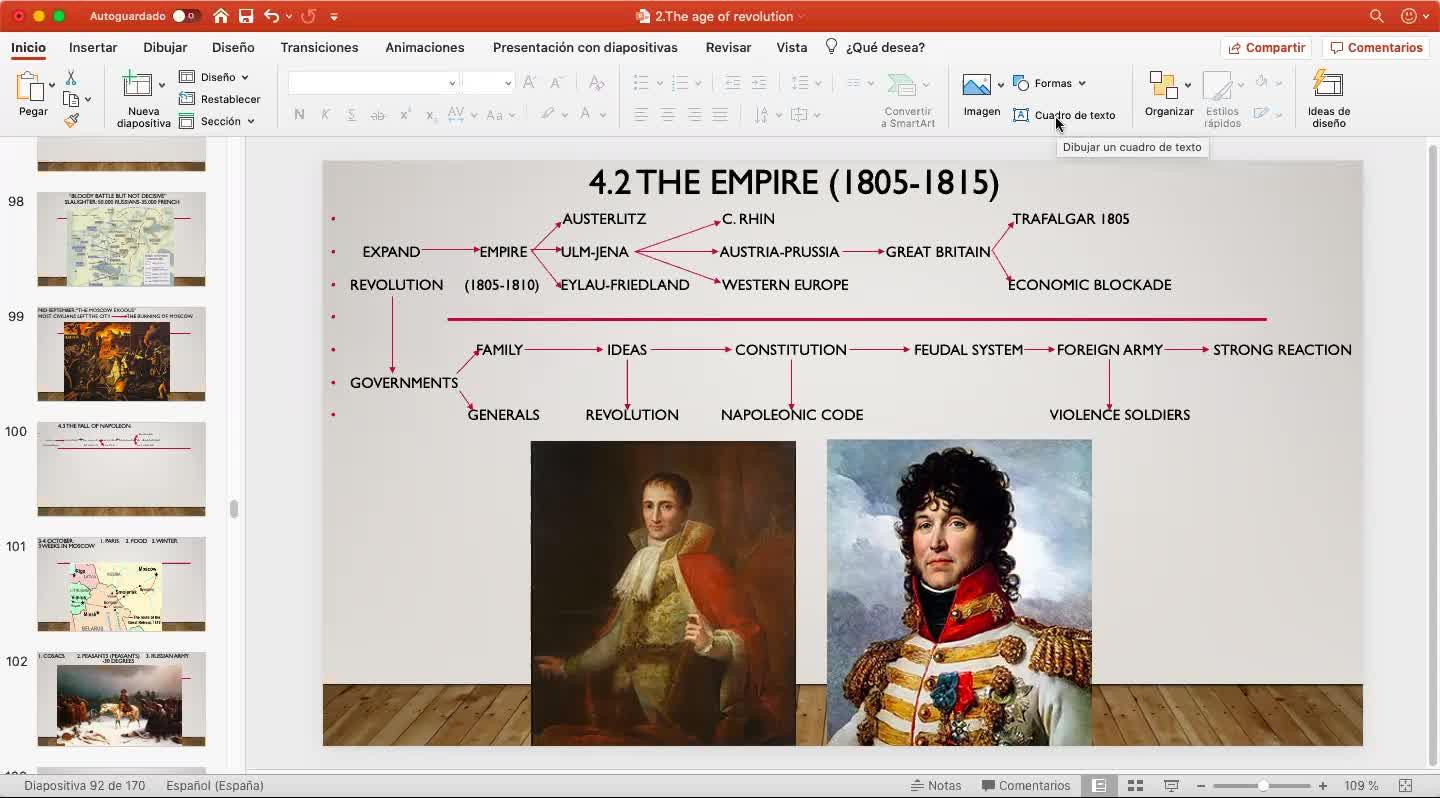Viewport: 1440px width, 798px height.
Task: Copy selection using the copy icon
Action: point(71,99)
